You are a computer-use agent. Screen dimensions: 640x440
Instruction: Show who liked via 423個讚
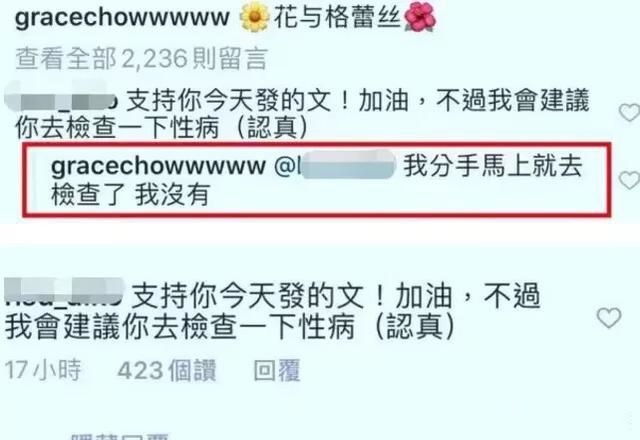click(167, 370)
